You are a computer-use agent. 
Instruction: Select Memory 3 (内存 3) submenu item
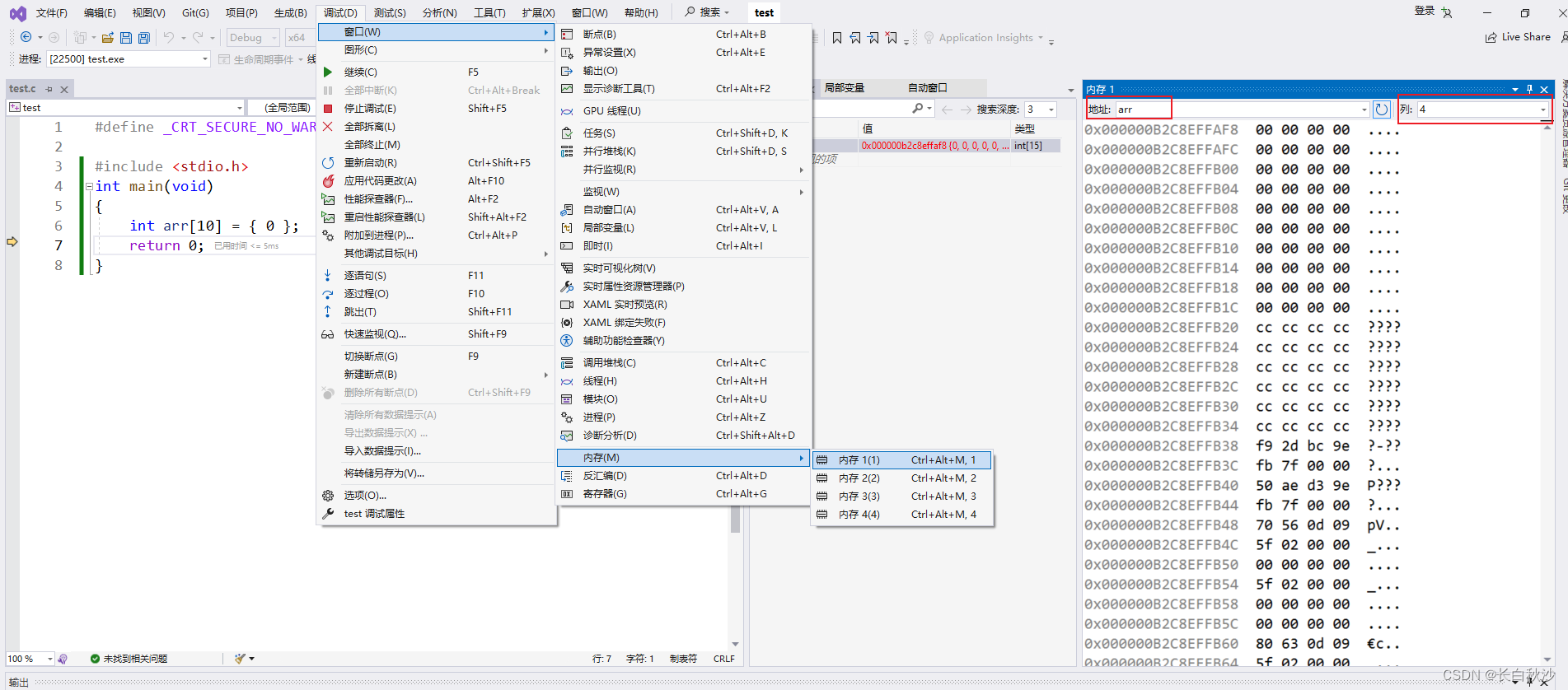coord(902,496)
